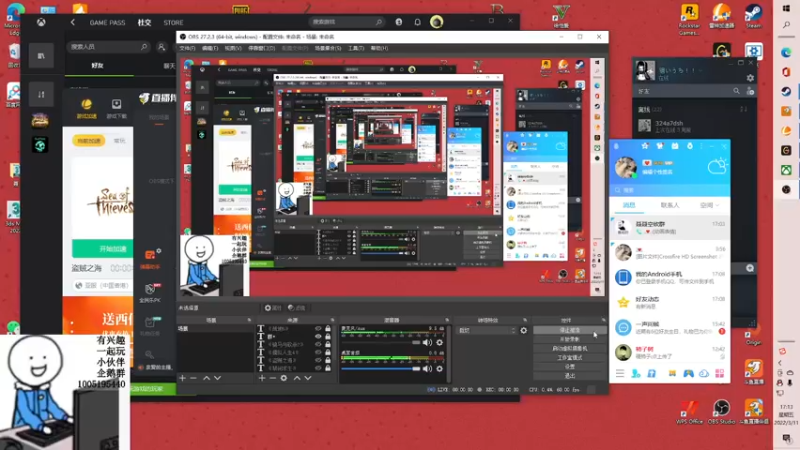The width and height of the screenshot is (800, 450).
Task: Open QQ apps grid icon in bottom bar
Action: pos(719,373)
